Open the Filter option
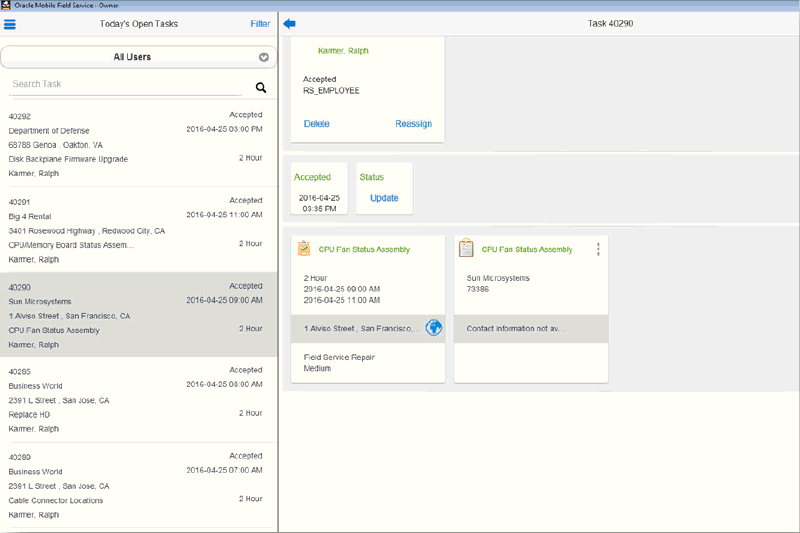Viewport: 800px width, 533px height. 260,24
